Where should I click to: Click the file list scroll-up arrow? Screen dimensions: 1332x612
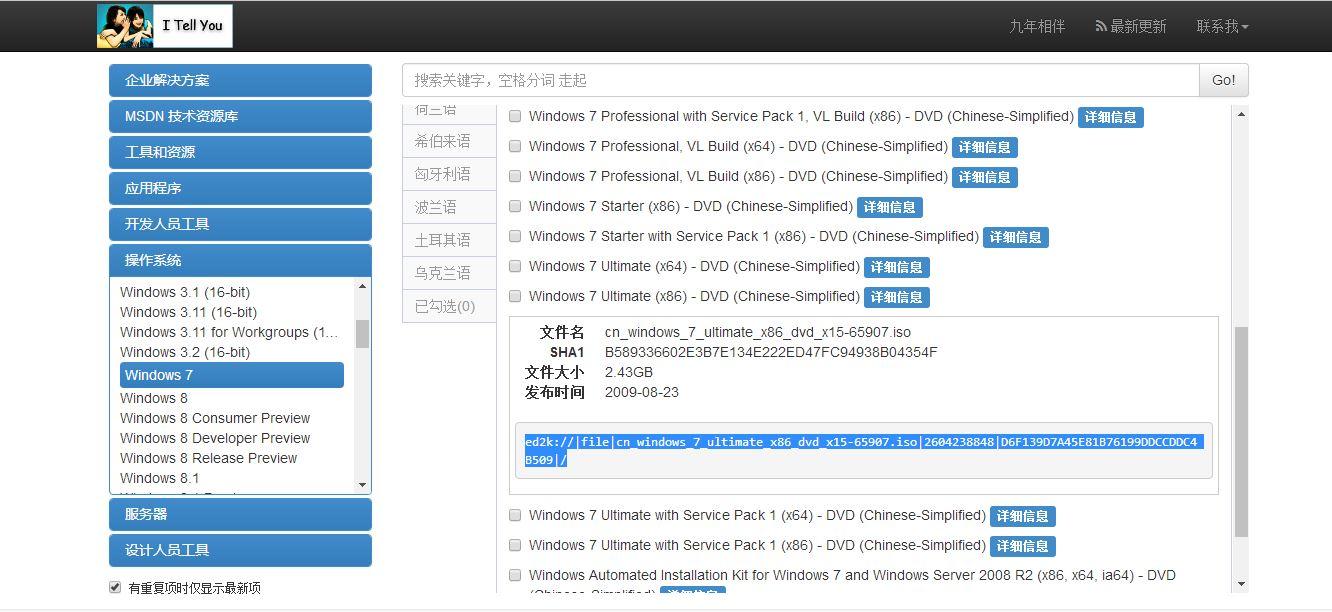point(1241,115)
